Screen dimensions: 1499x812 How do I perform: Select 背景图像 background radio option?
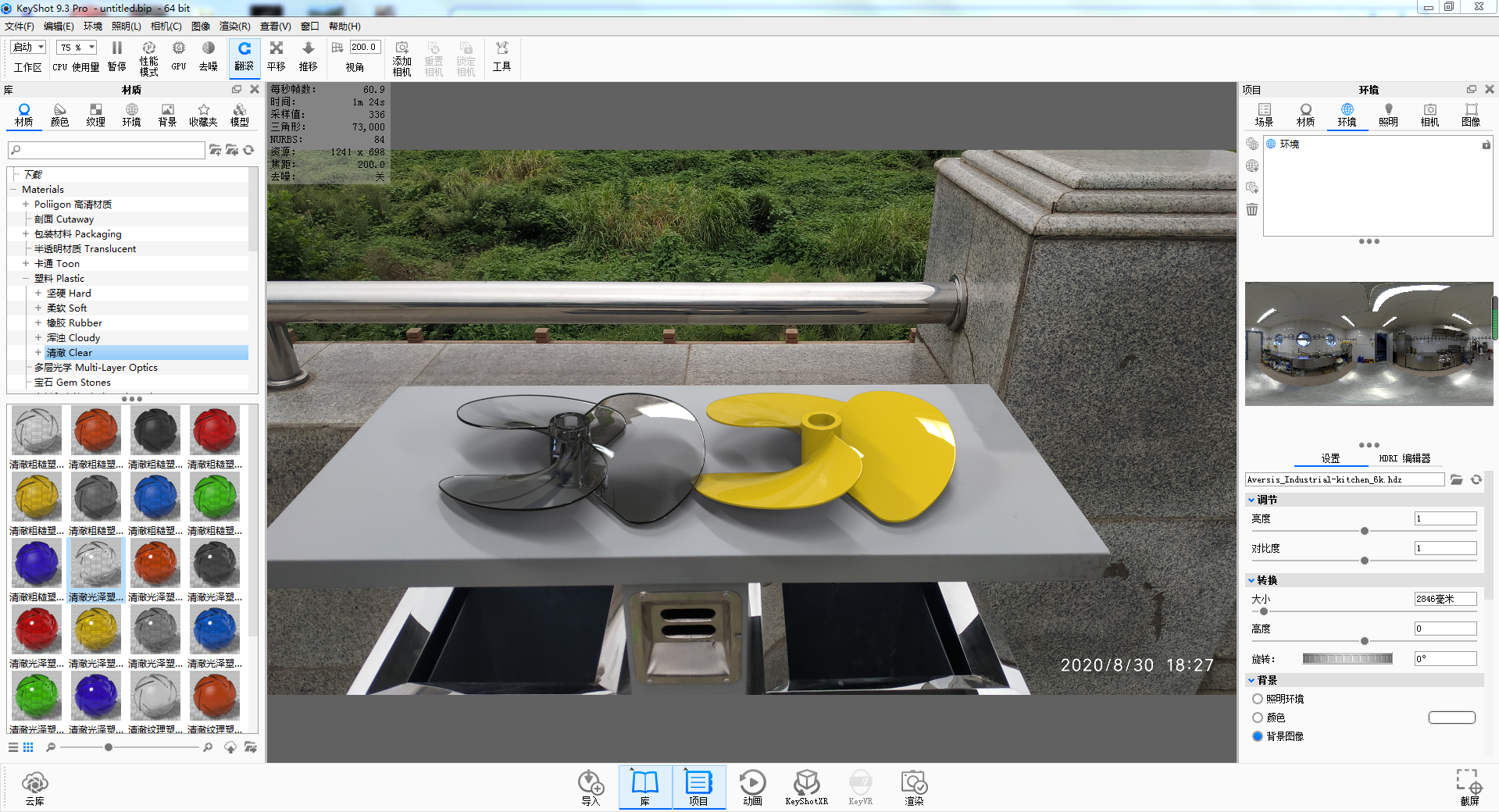point(1258,736)
